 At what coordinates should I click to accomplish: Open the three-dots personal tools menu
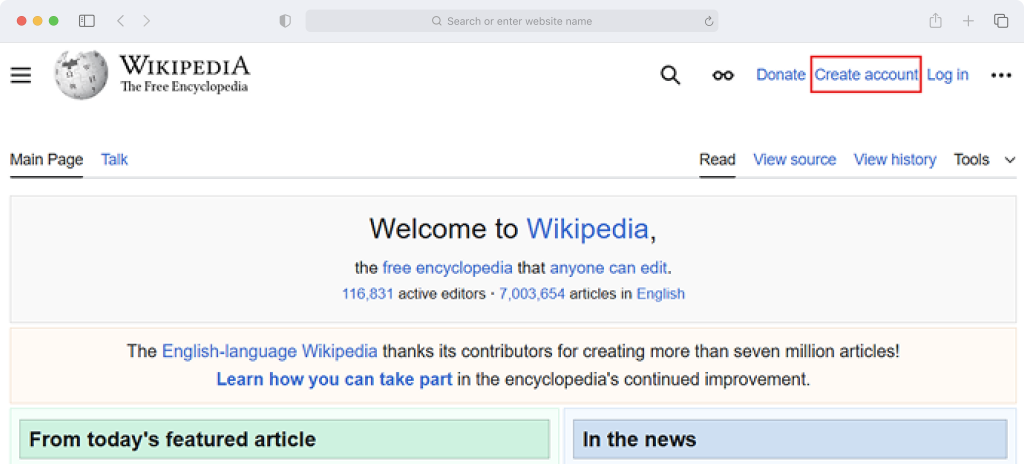pos(1001,75)
